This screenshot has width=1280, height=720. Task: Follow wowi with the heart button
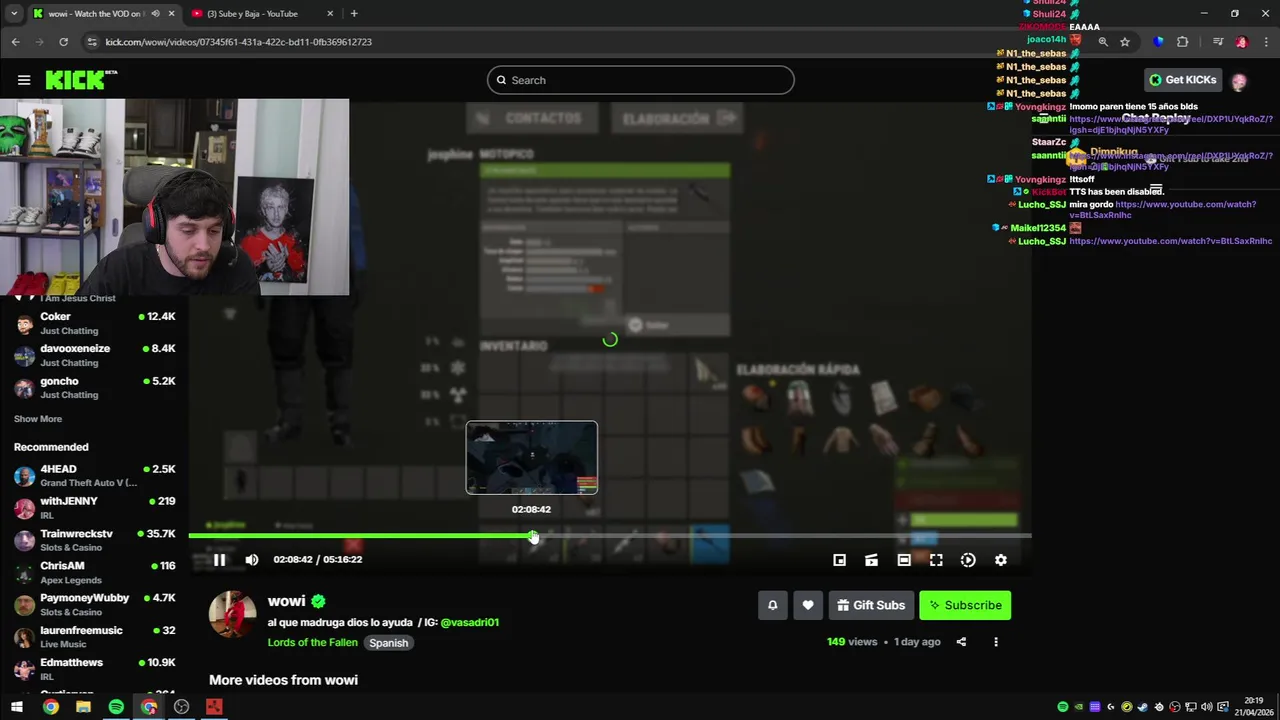808,605
